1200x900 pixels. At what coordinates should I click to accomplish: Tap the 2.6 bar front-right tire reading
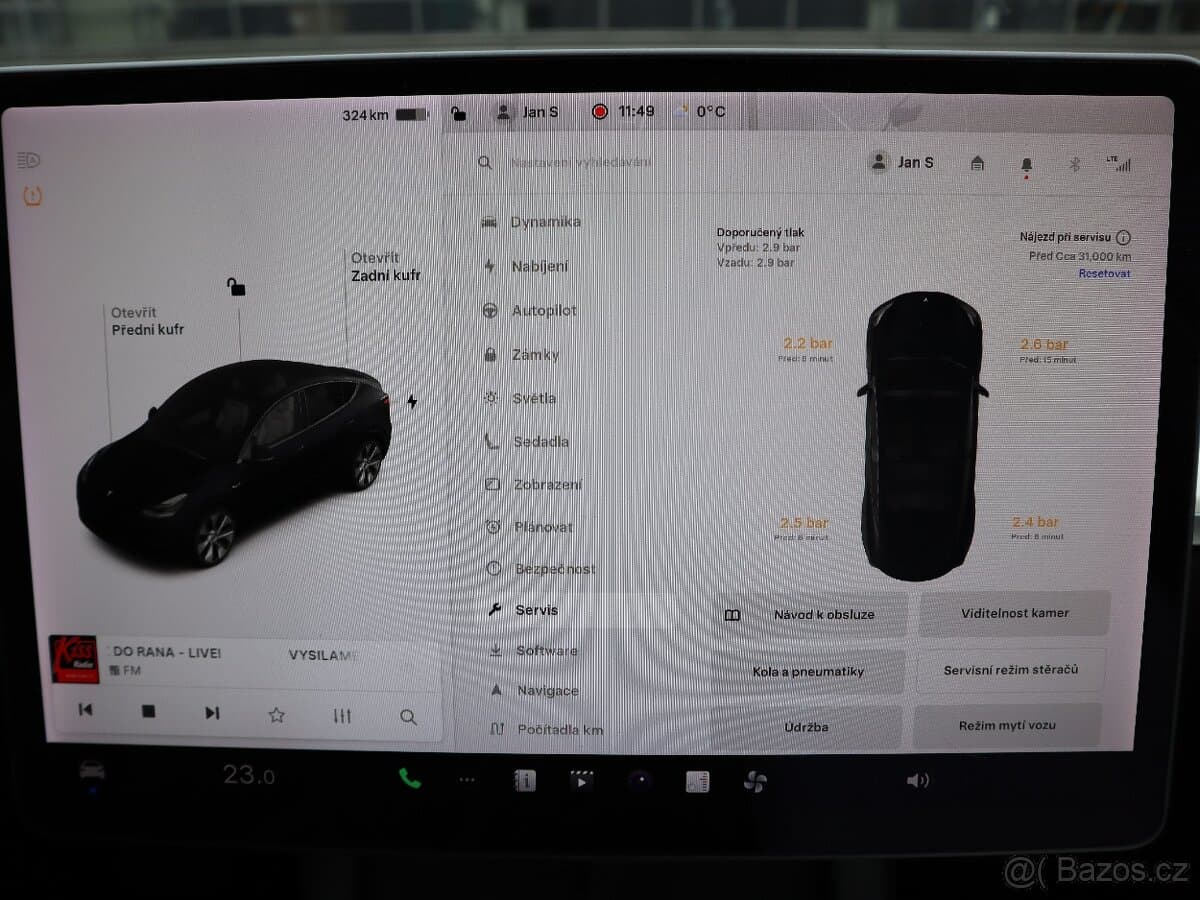point(1044,344)
